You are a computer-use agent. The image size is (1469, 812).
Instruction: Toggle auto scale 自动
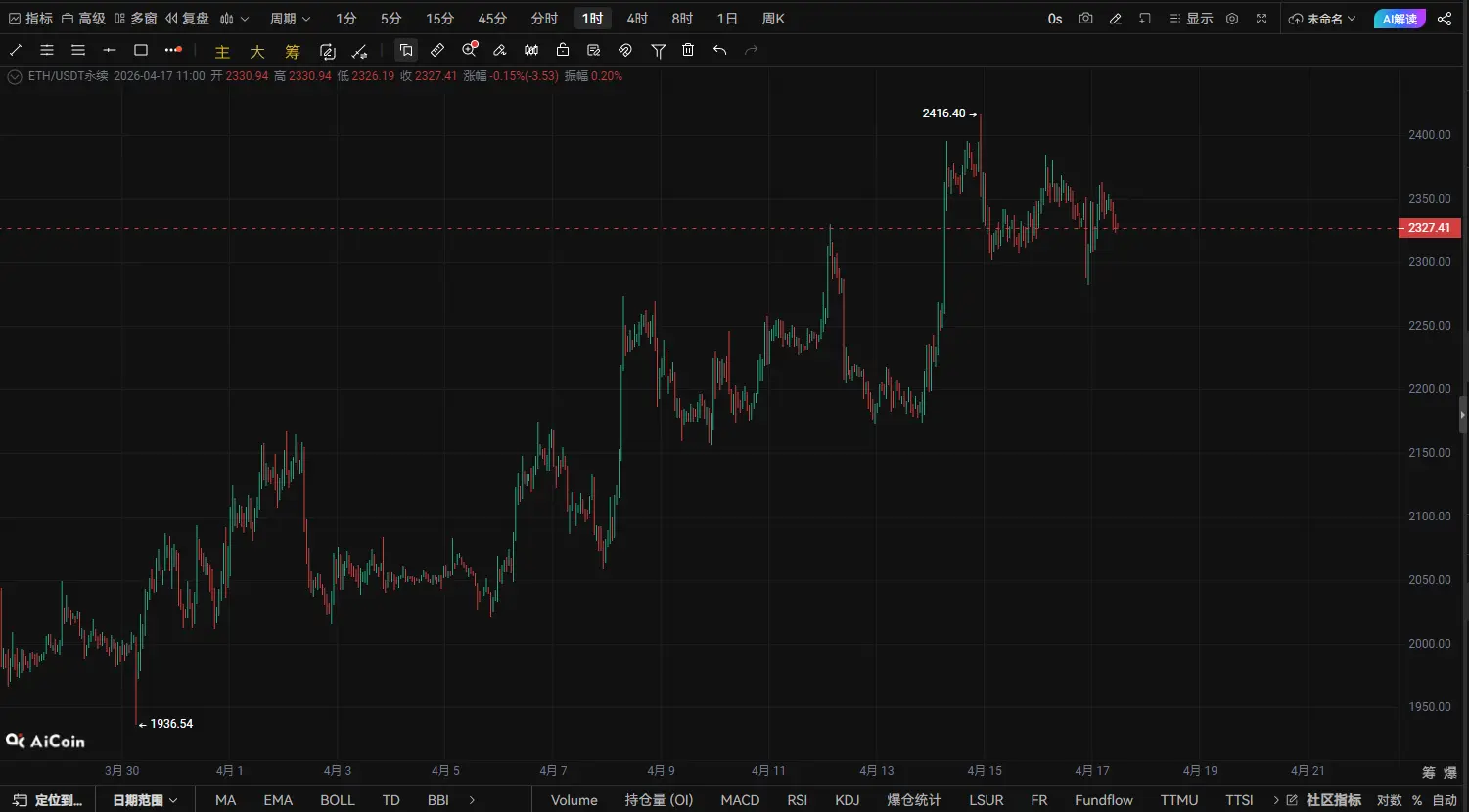[x=1445, y=800]
